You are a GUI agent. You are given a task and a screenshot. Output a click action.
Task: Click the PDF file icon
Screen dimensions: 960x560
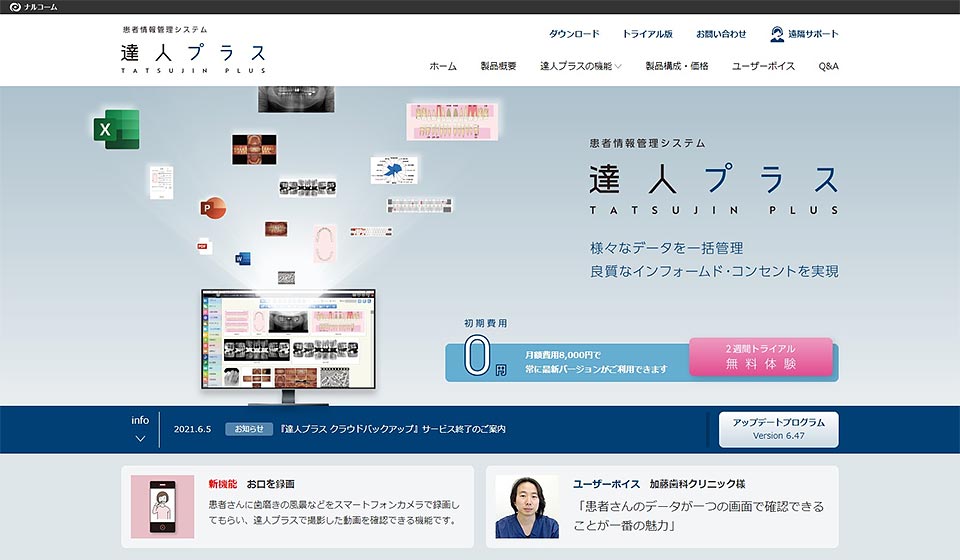pyautogui.click(x=204, y=246)
